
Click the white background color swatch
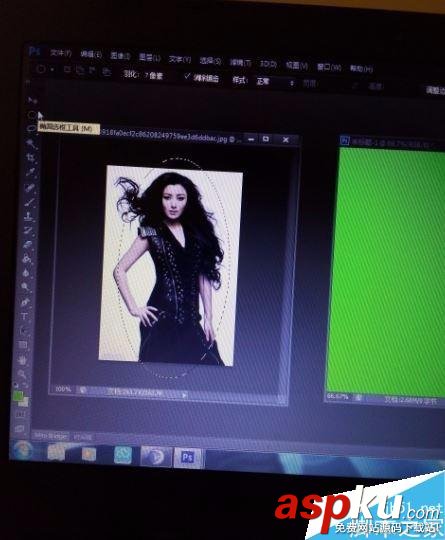[x=24, y=402]
